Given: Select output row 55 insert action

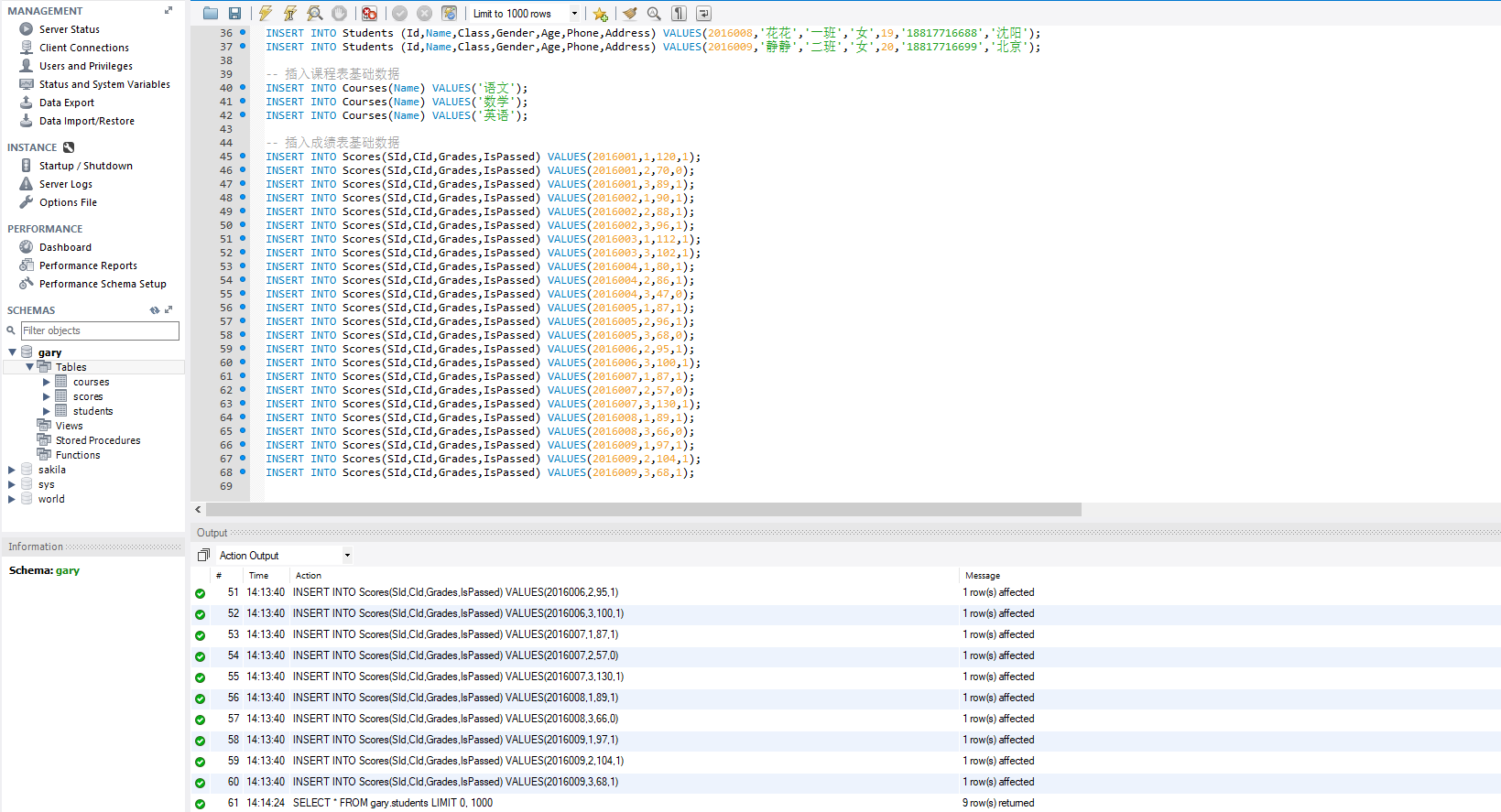Looking at the screenshot, I should click(x=845, y=677).
